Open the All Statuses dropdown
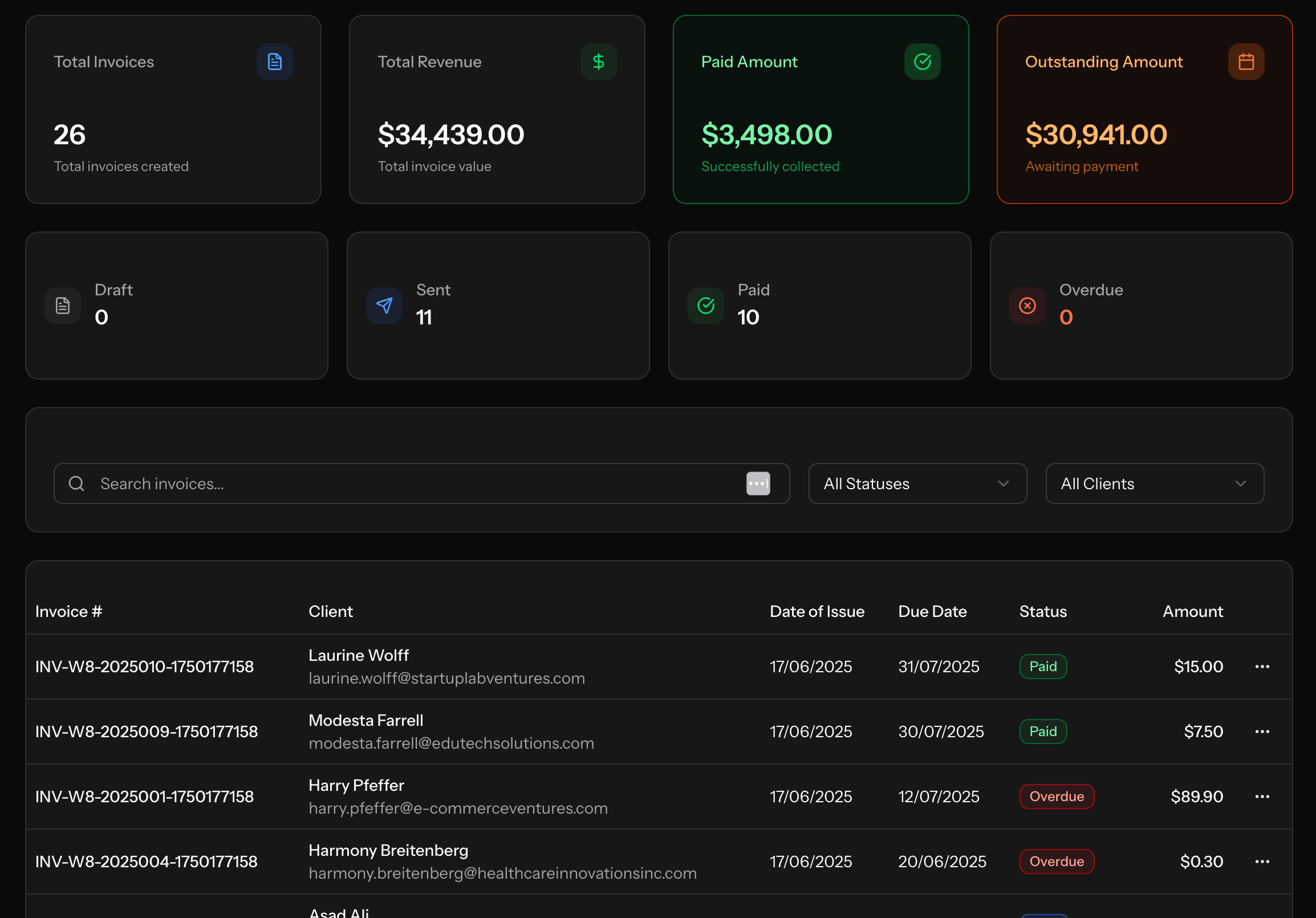Screen dimensions: 1316x918 (916, 483)
